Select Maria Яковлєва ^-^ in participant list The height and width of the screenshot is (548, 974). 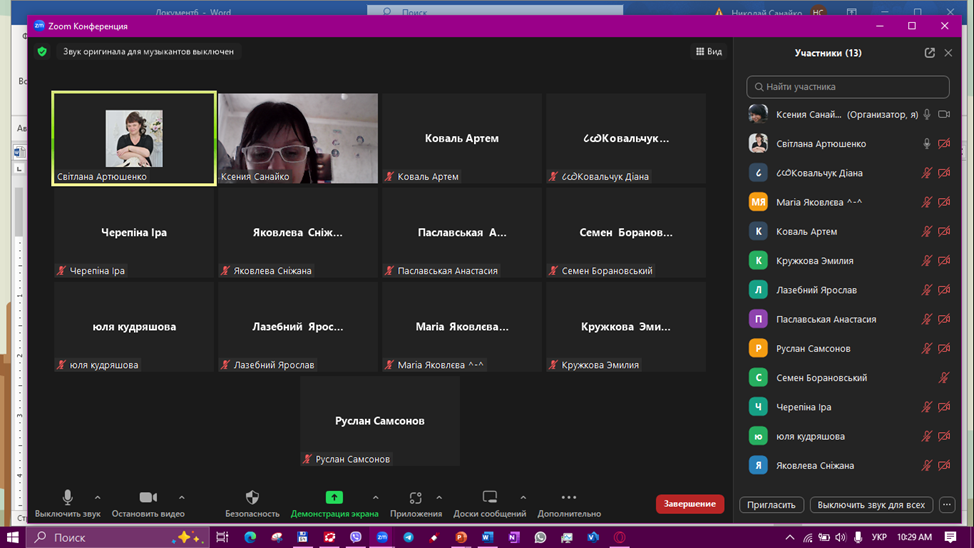(x=848, y=202)
